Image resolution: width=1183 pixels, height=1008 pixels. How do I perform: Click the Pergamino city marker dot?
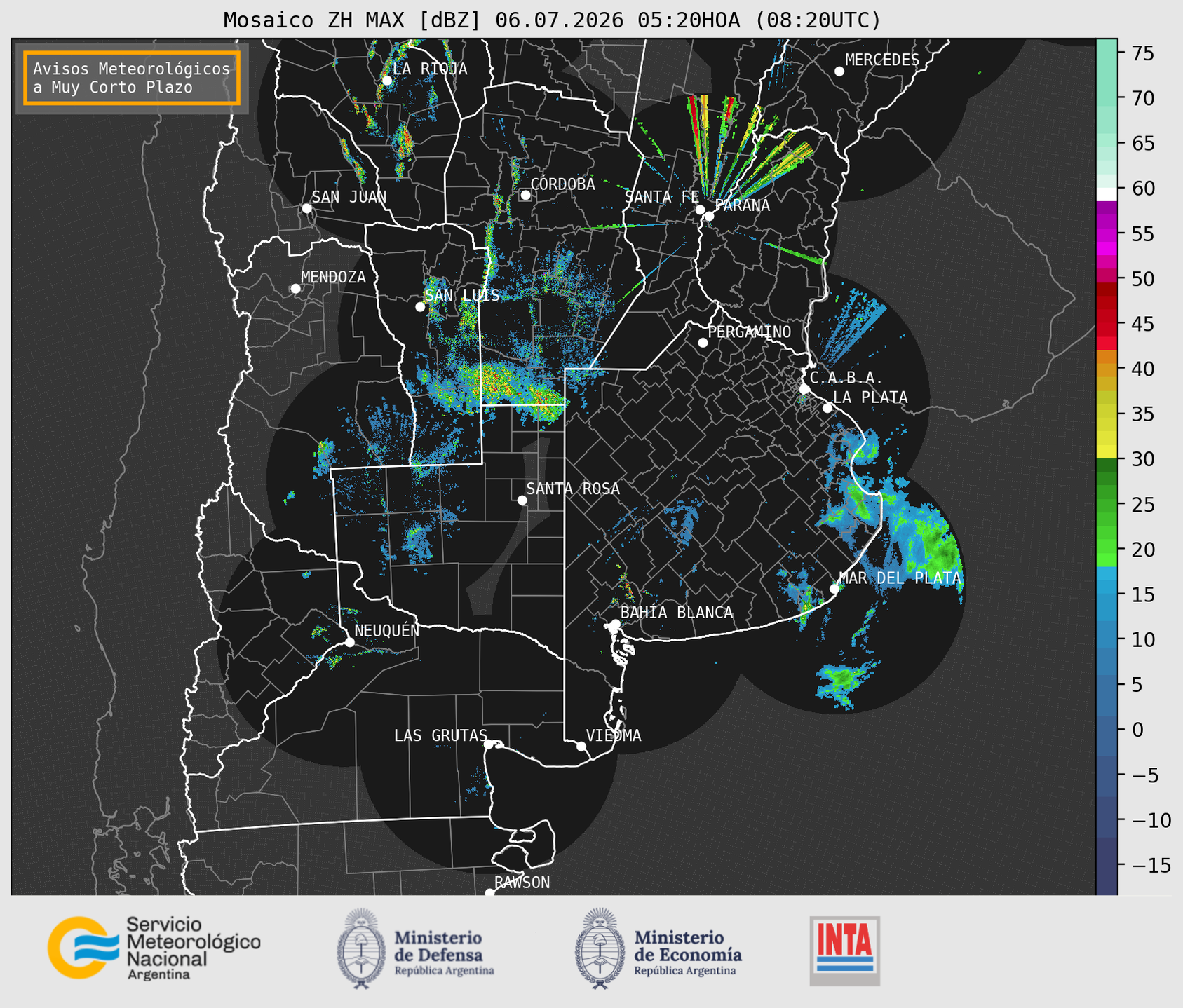point(703,343)
